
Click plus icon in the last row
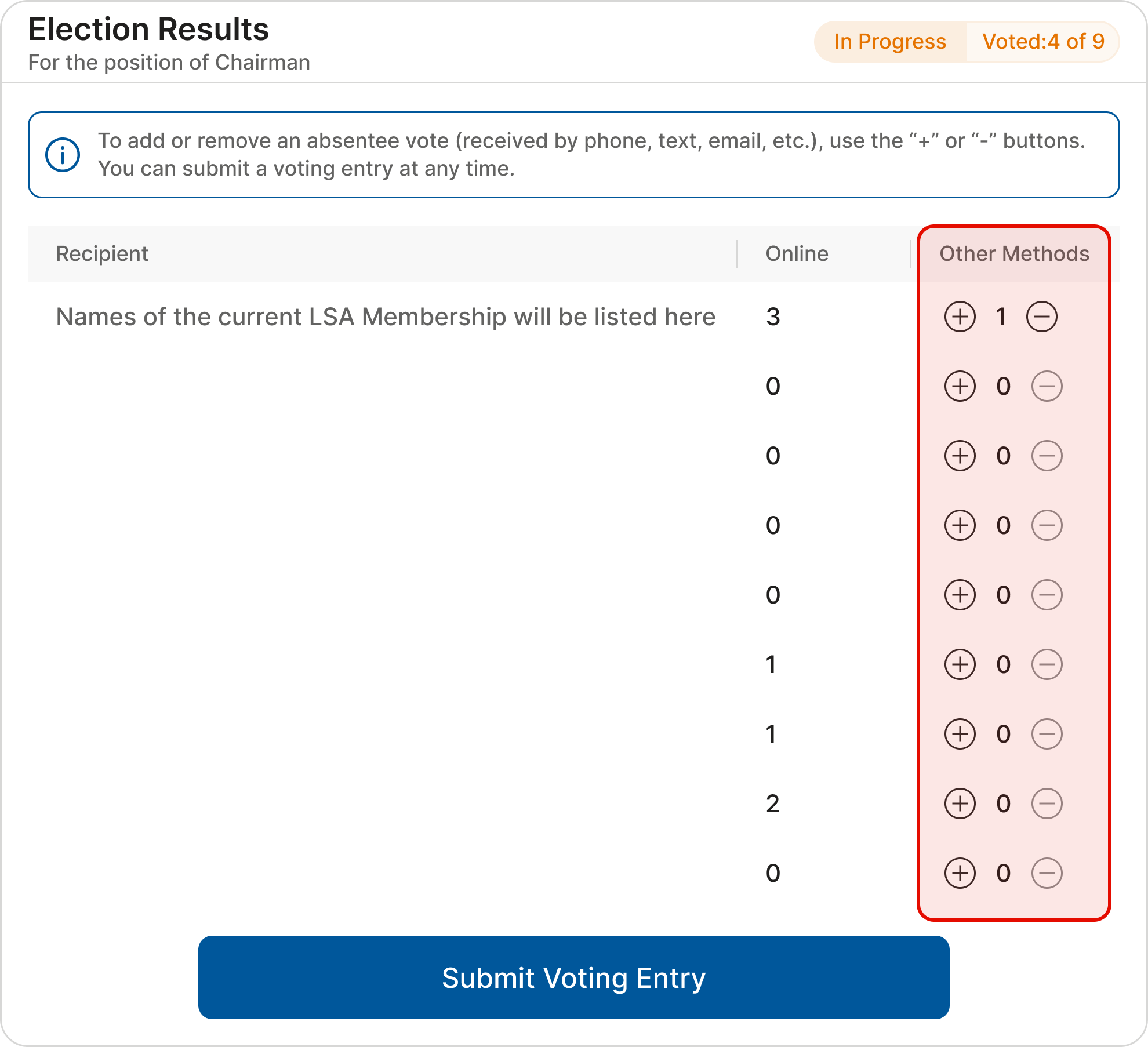[960, 873]
